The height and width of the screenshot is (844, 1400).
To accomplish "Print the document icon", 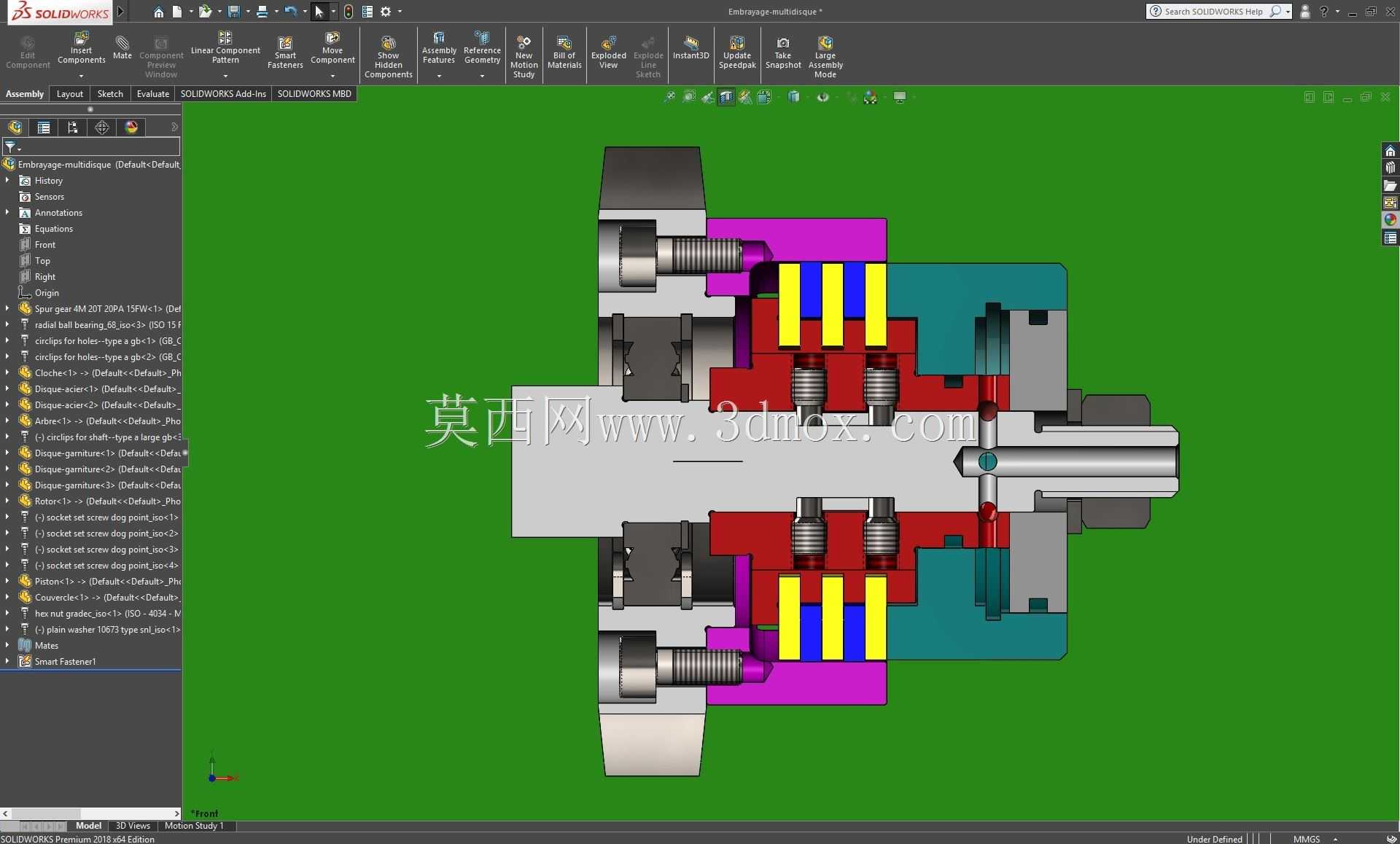I will (x=262, y=12).
